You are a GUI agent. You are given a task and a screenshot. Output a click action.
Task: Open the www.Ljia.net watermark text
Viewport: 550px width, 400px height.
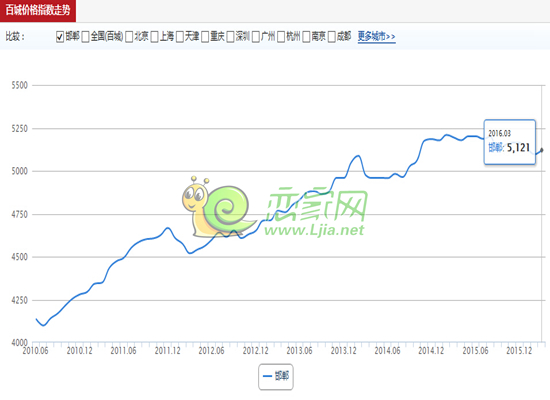pyautogui.click(x=314, y=230)
